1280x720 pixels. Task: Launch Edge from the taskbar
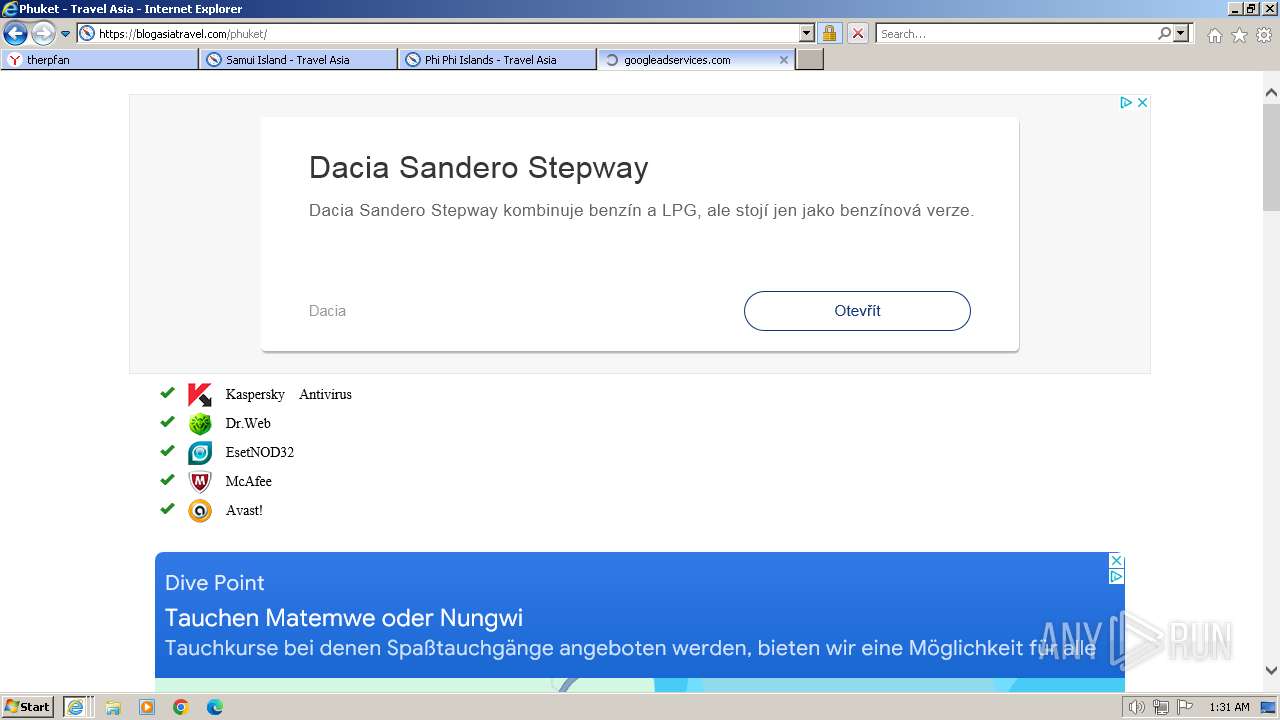(215, 707)
